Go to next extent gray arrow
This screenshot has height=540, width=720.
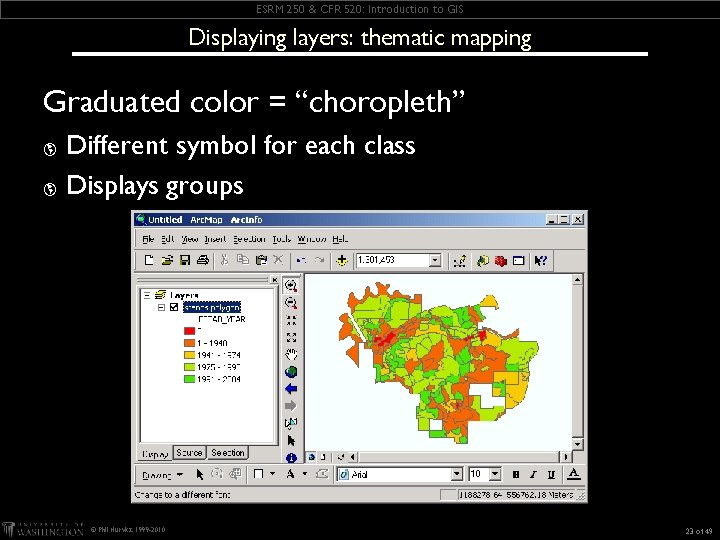[291, 406]
